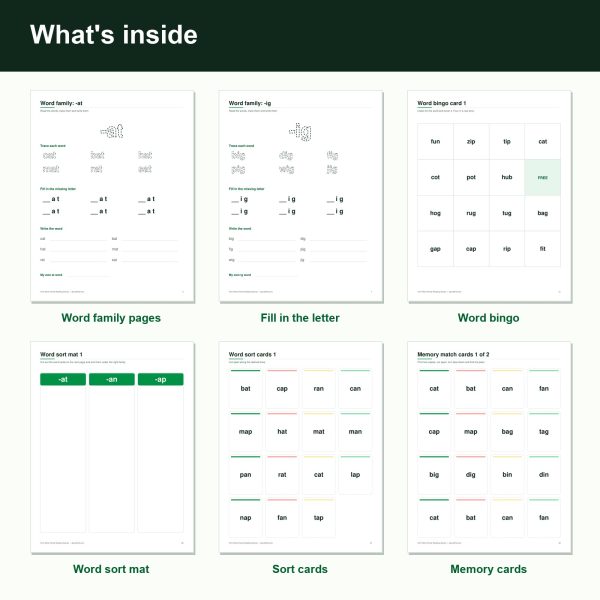
Task: Click the "hat" card on Word sort cards
Action: pos(282,432)
